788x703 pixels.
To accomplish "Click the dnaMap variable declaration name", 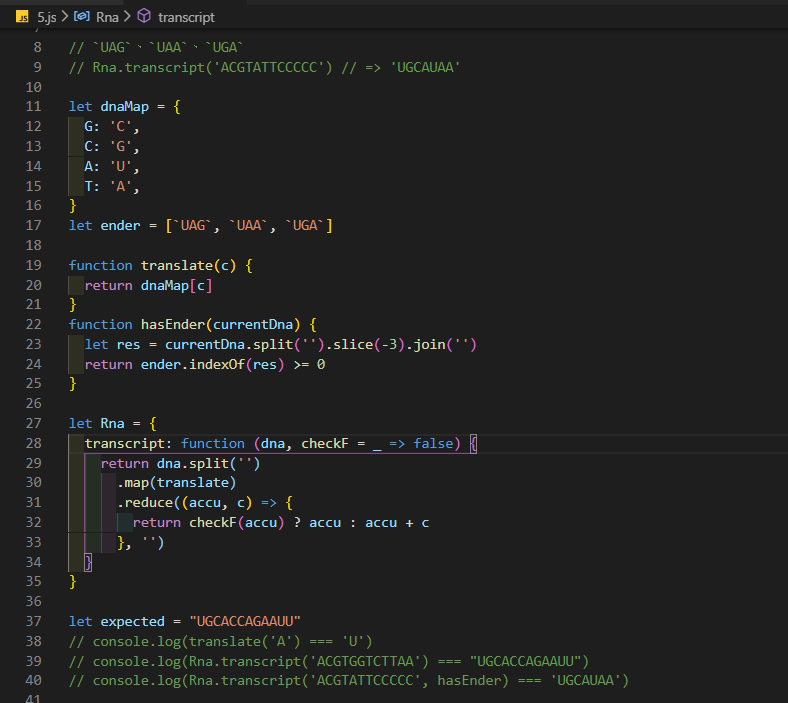I will [x=125, y=107].
